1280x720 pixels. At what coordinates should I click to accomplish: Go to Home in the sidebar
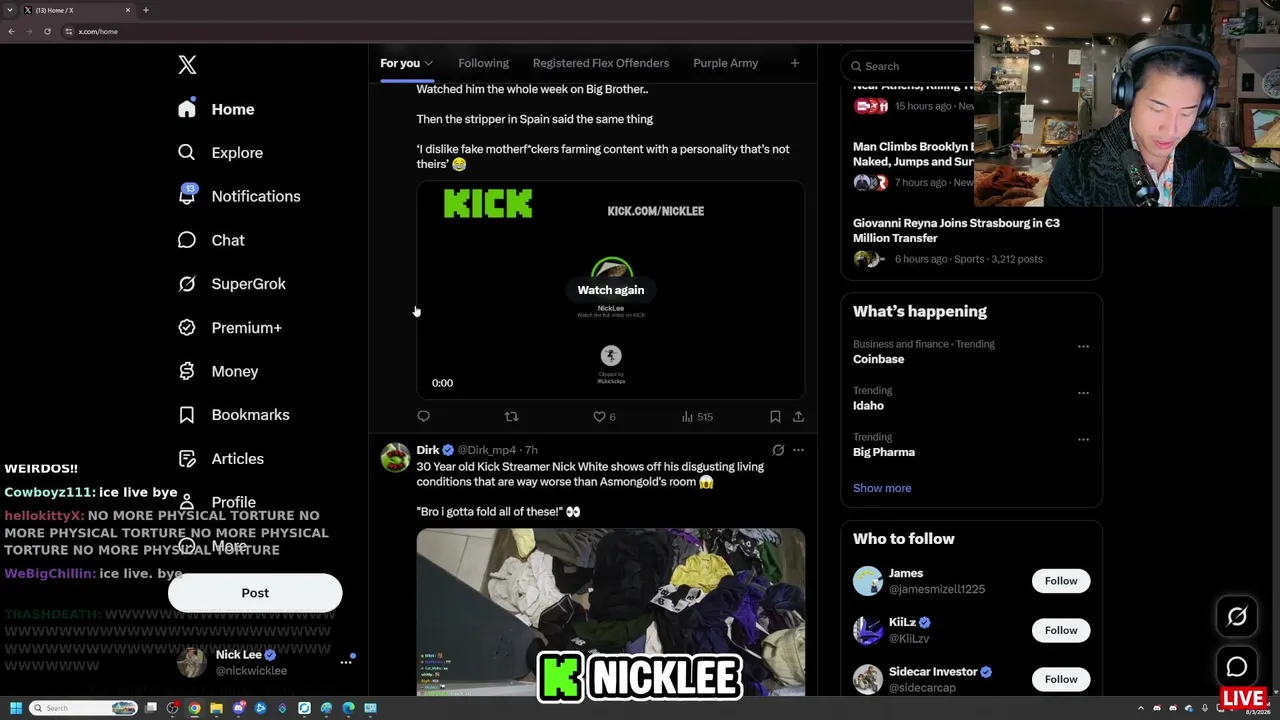[x=216, y=109]
